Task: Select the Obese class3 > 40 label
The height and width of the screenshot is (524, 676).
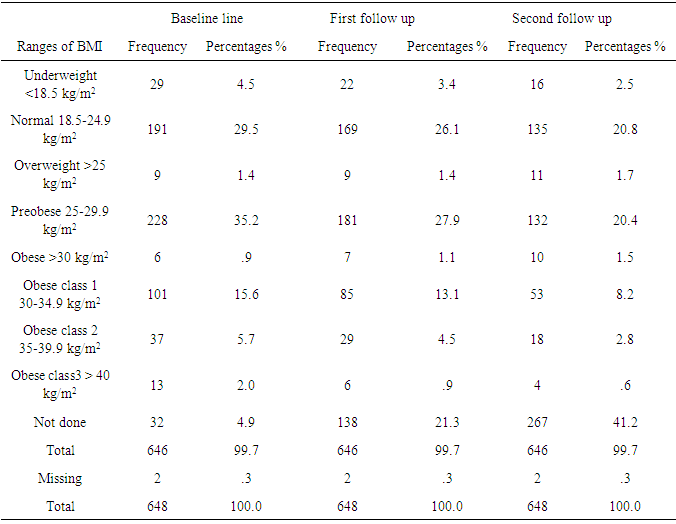Action: (60, 383)
